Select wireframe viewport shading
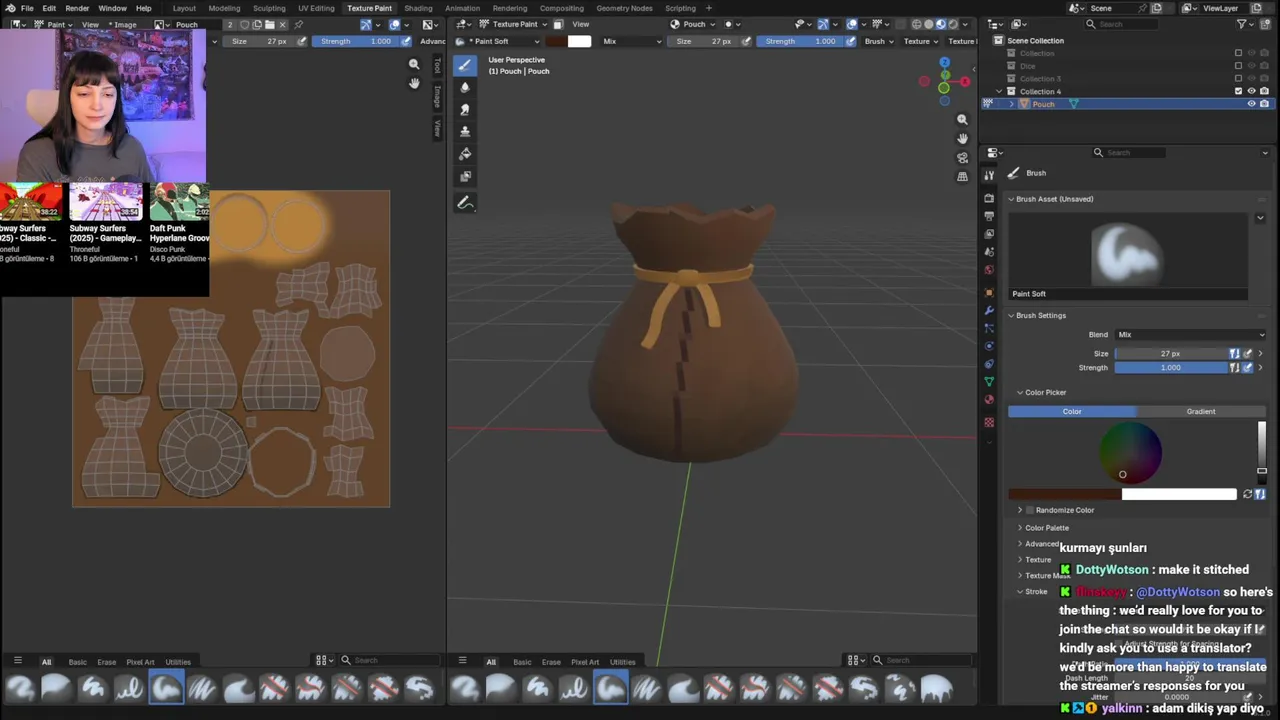The image size is (1280, 720). pos(916,24)
